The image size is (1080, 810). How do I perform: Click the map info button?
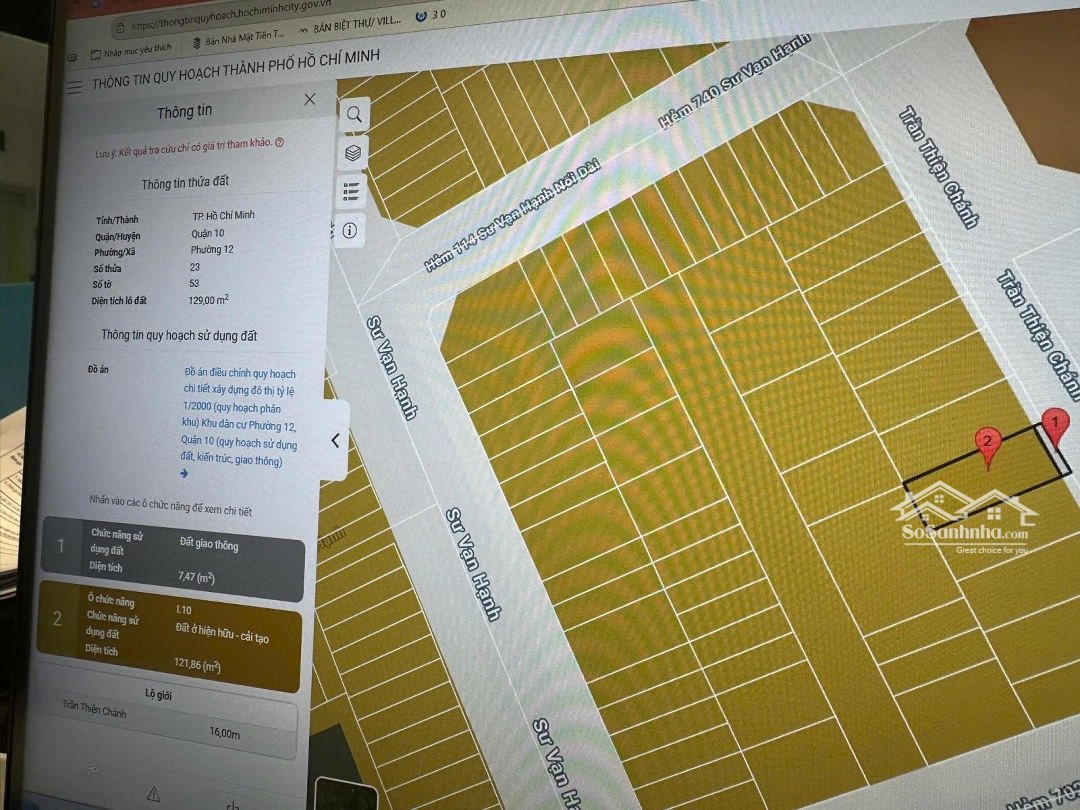[x=351, y=231]
